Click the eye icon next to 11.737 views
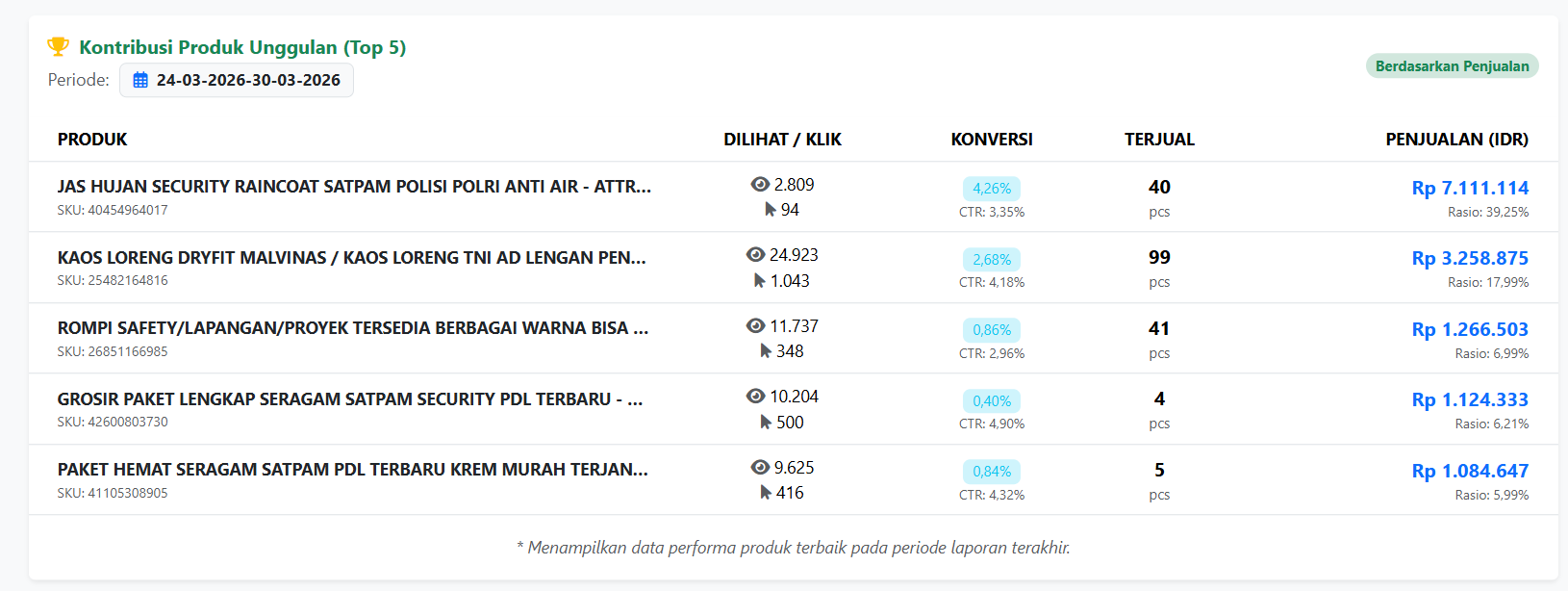The height and width of the screenshot is (591, 1568). click(x=755, y=326)
